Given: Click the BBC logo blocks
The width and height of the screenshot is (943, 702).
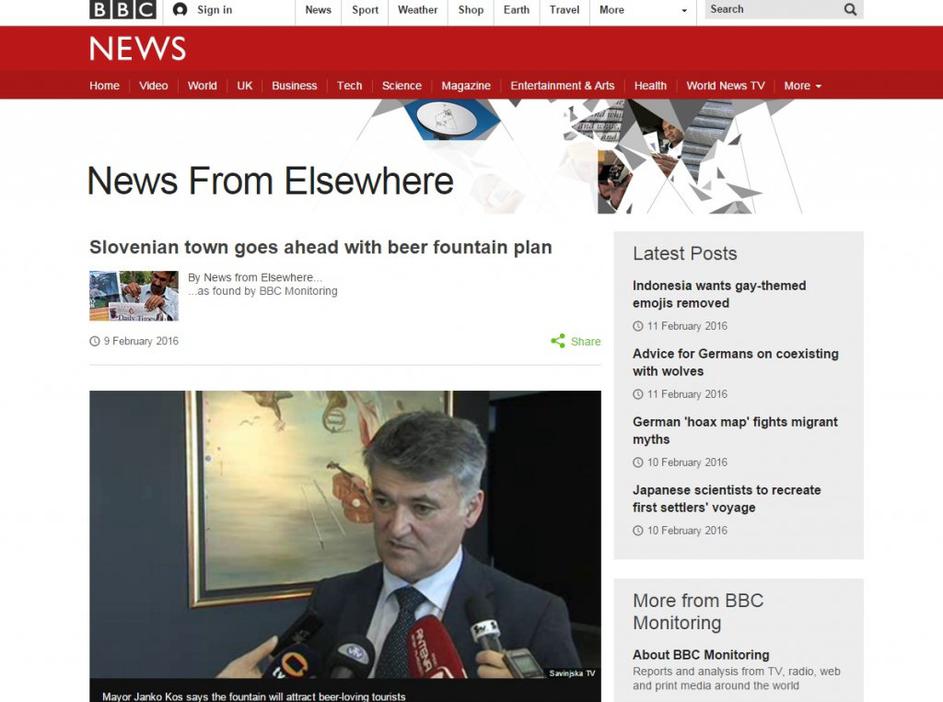Looking at the screenshot, I should click(123, 9).
